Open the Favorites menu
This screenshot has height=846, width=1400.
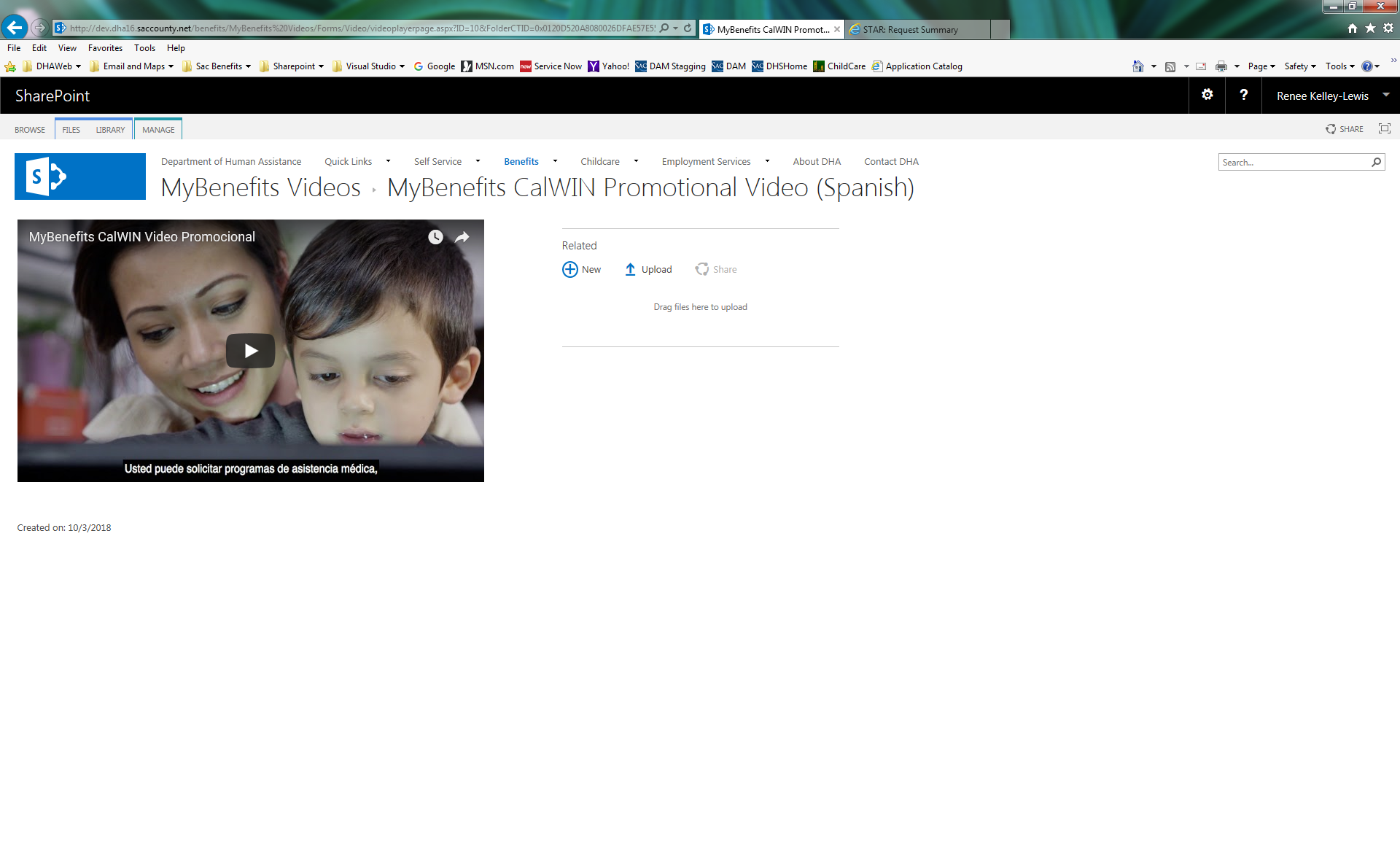click(105, 48)
